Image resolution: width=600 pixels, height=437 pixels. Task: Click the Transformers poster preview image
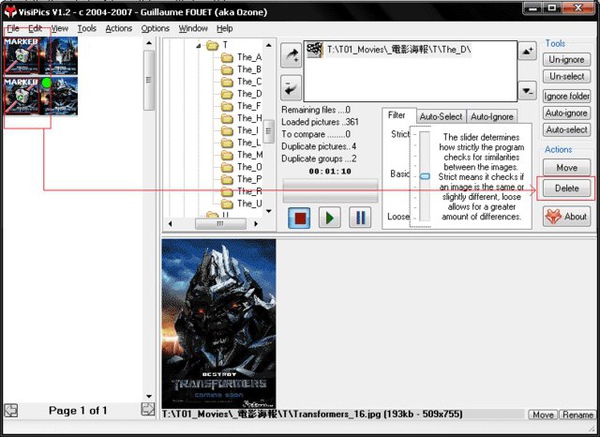pyautogui.click(x=218, y=324)
